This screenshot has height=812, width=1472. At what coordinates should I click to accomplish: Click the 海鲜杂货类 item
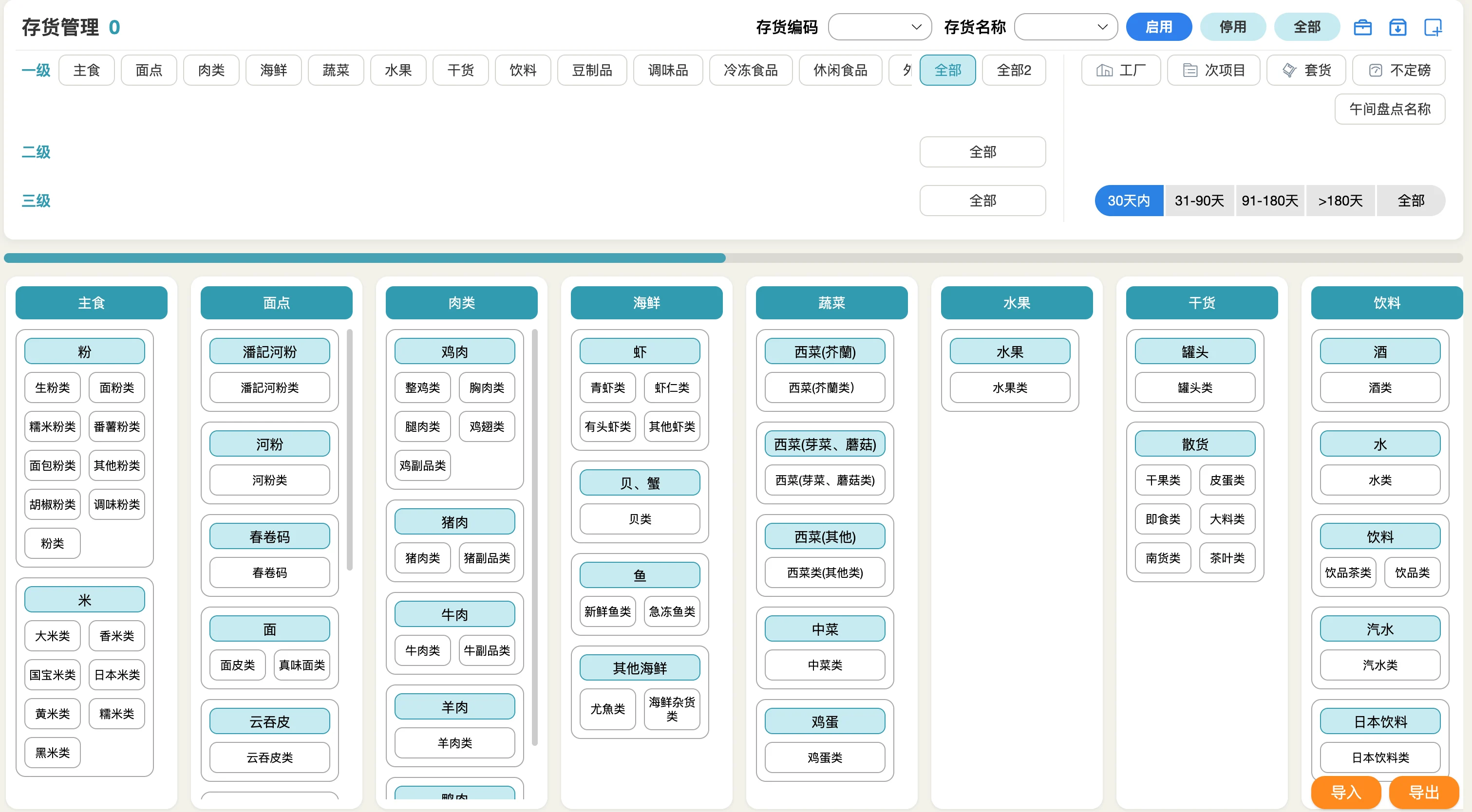tap(672, 709)
